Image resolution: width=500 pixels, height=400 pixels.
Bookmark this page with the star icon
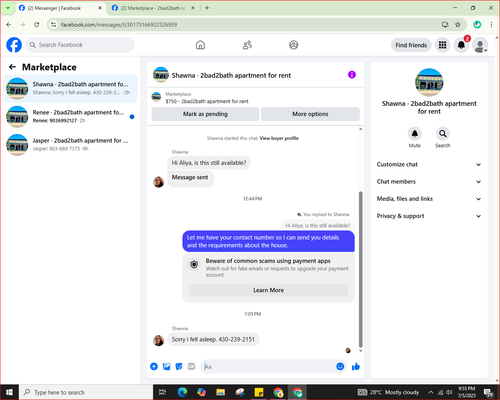pos(458,25)
